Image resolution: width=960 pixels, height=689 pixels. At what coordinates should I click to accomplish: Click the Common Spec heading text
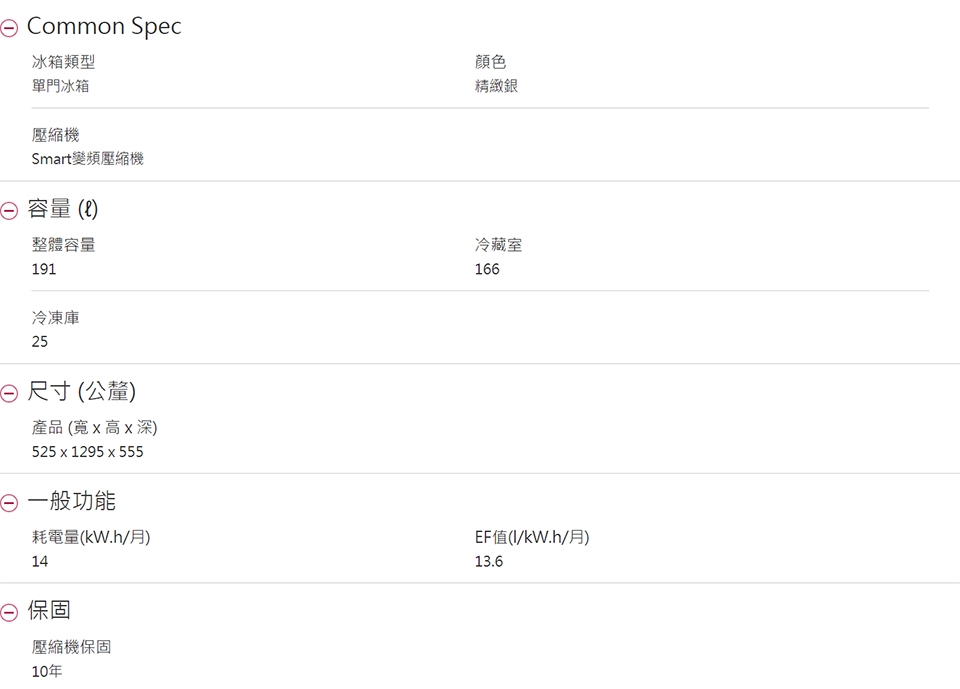click(104, 26)
